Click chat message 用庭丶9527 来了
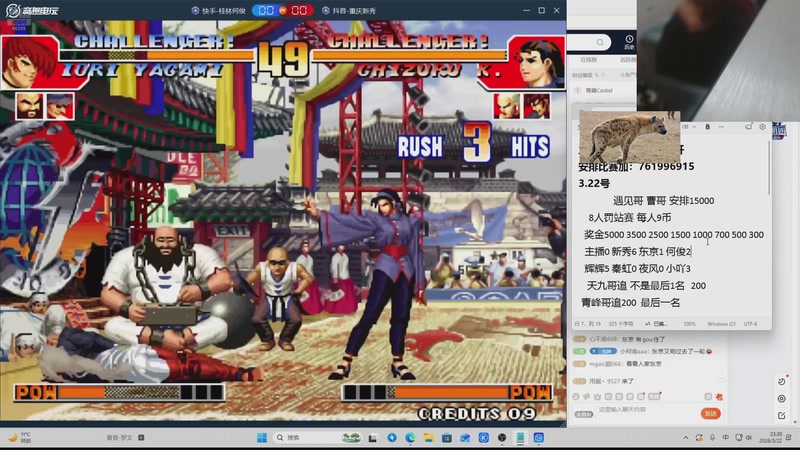The height and width of the screenshot is (450, 800). pyautogui.click(x=611, y=381)
